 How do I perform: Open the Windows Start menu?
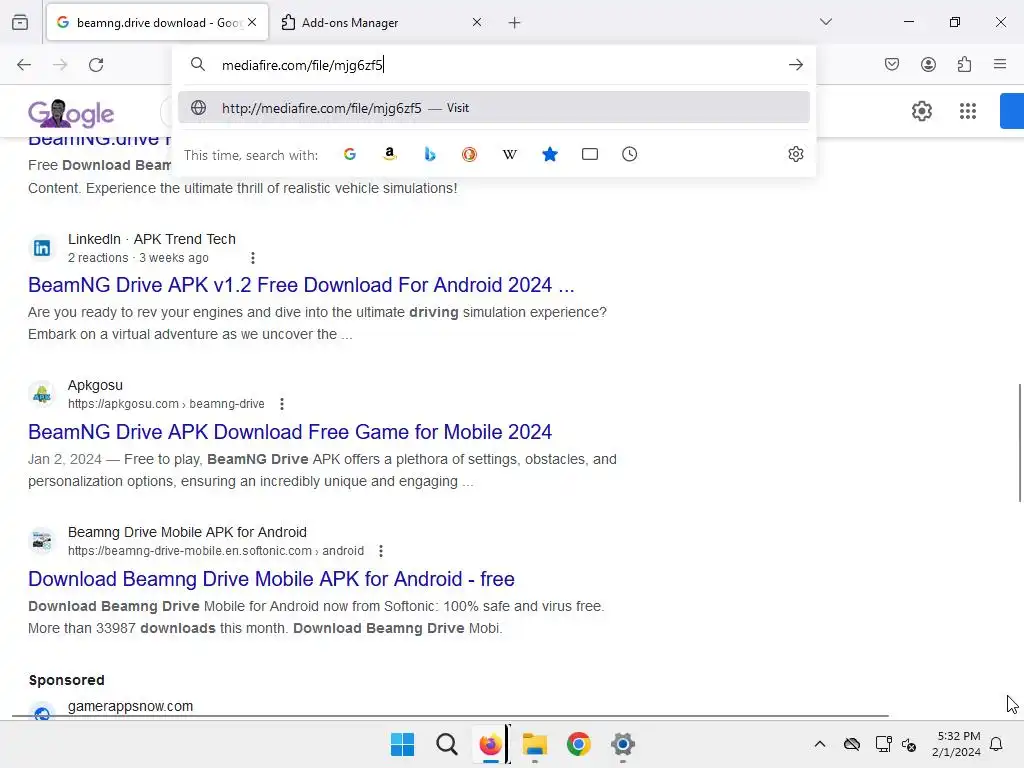coord(402,744)
